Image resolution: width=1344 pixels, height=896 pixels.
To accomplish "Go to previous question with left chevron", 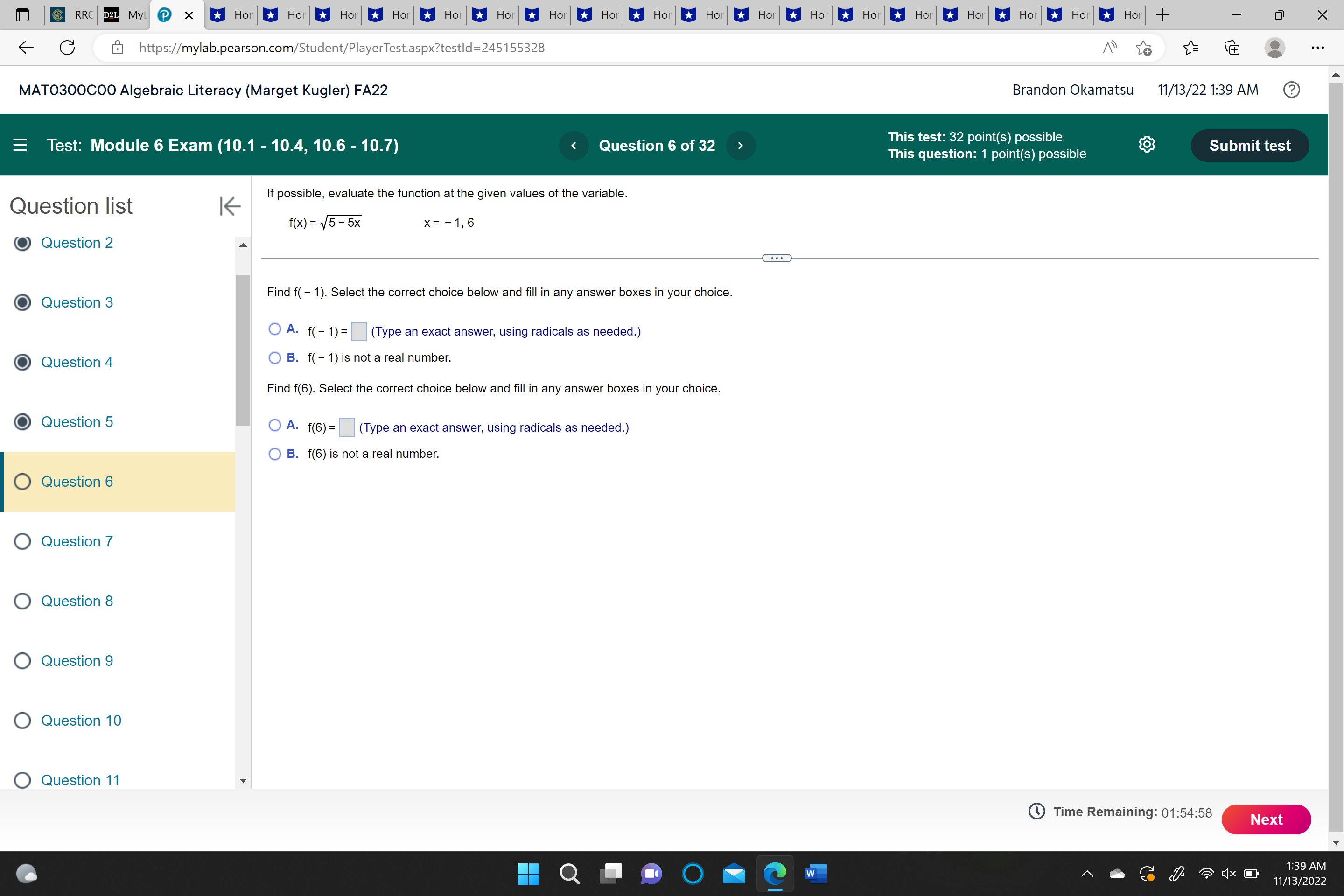I will (x=574, y=145).
